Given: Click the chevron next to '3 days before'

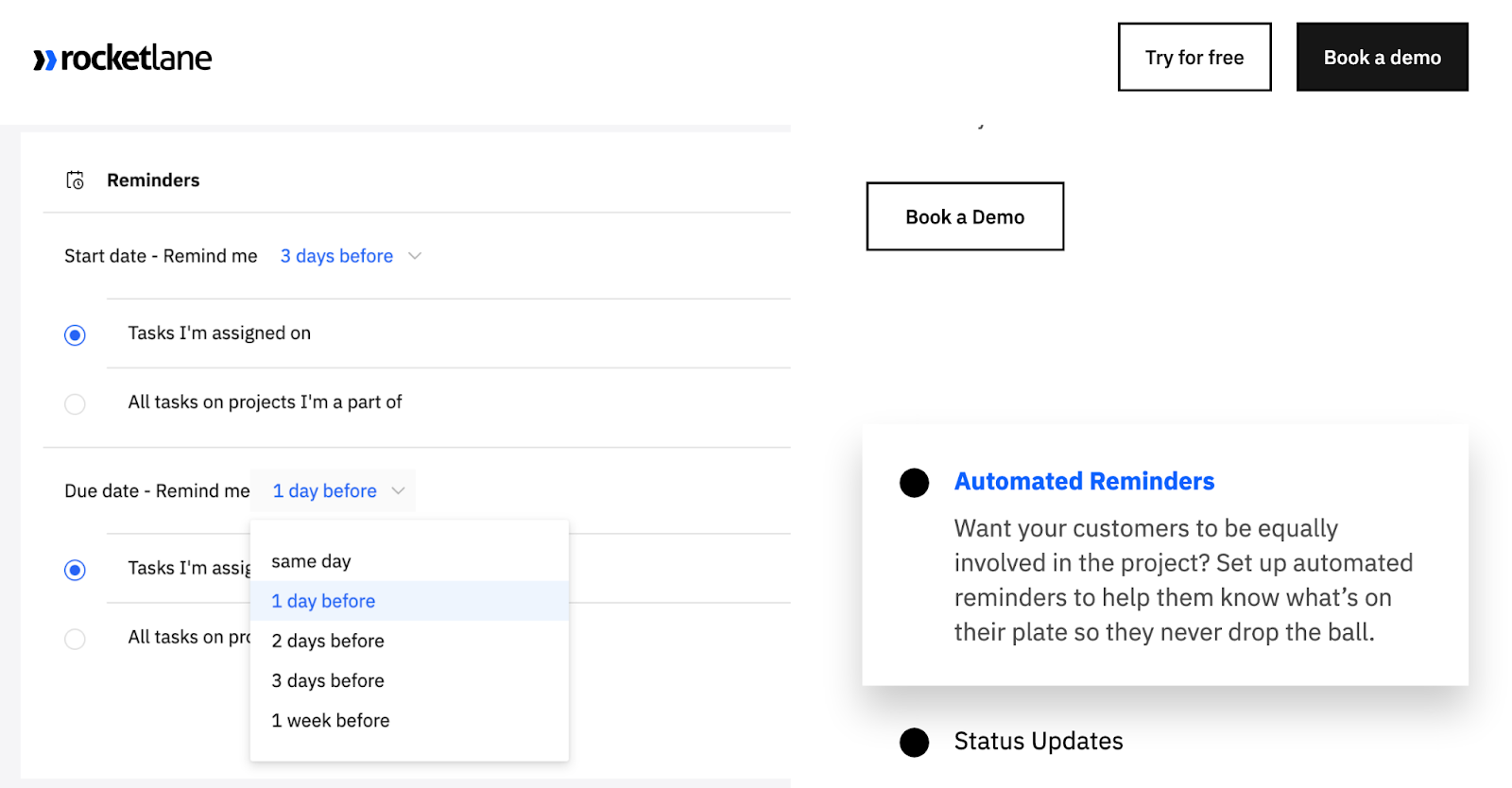Looking at the screenshot, I should pos(415,256).
